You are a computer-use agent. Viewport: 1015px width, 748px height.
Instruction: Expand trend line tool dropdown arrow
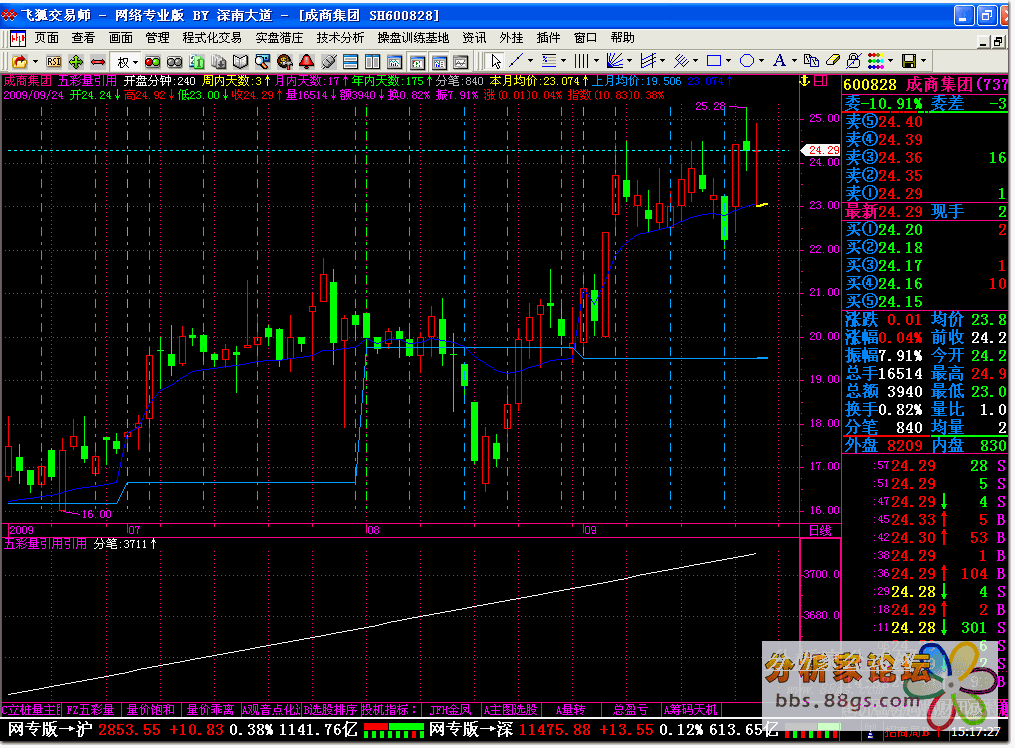tap(531, 61)
